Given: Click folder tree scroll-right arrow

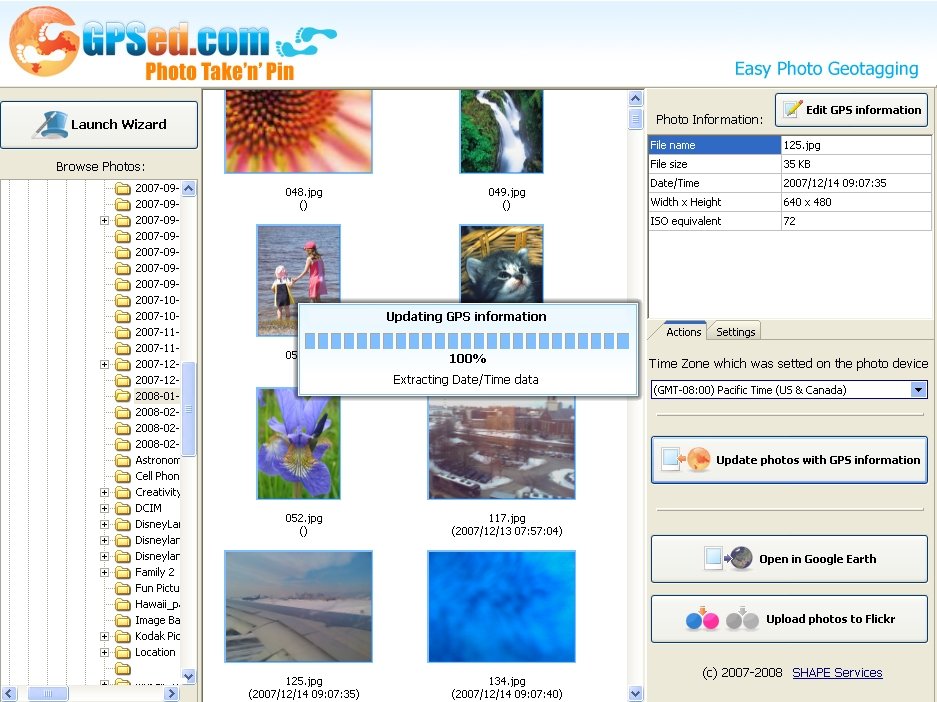Looking at the screenshot, I should click(172, 693).
